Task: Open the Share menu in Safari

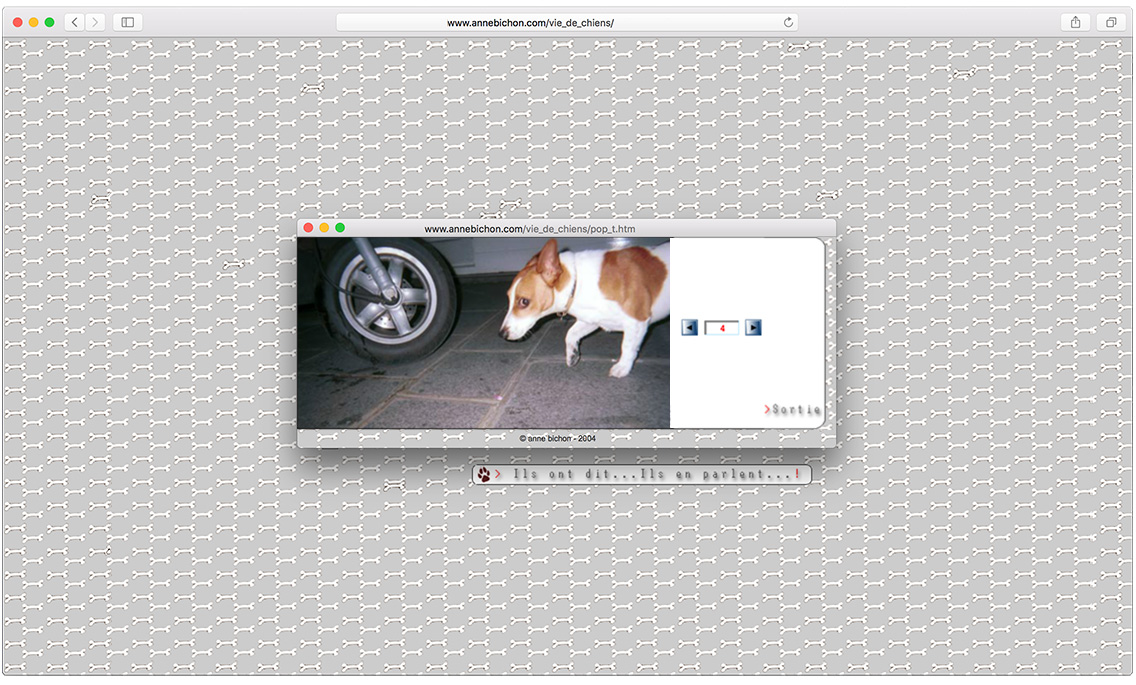Action: (x=1075, y=22)
